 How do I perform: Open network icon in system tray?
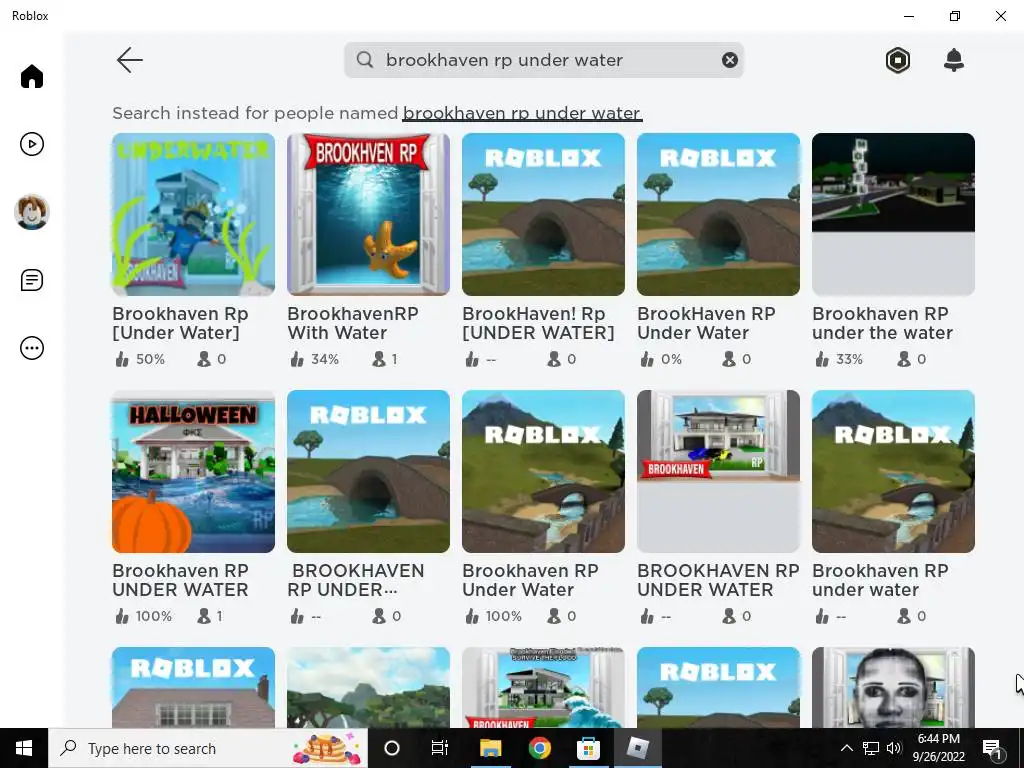871,748
